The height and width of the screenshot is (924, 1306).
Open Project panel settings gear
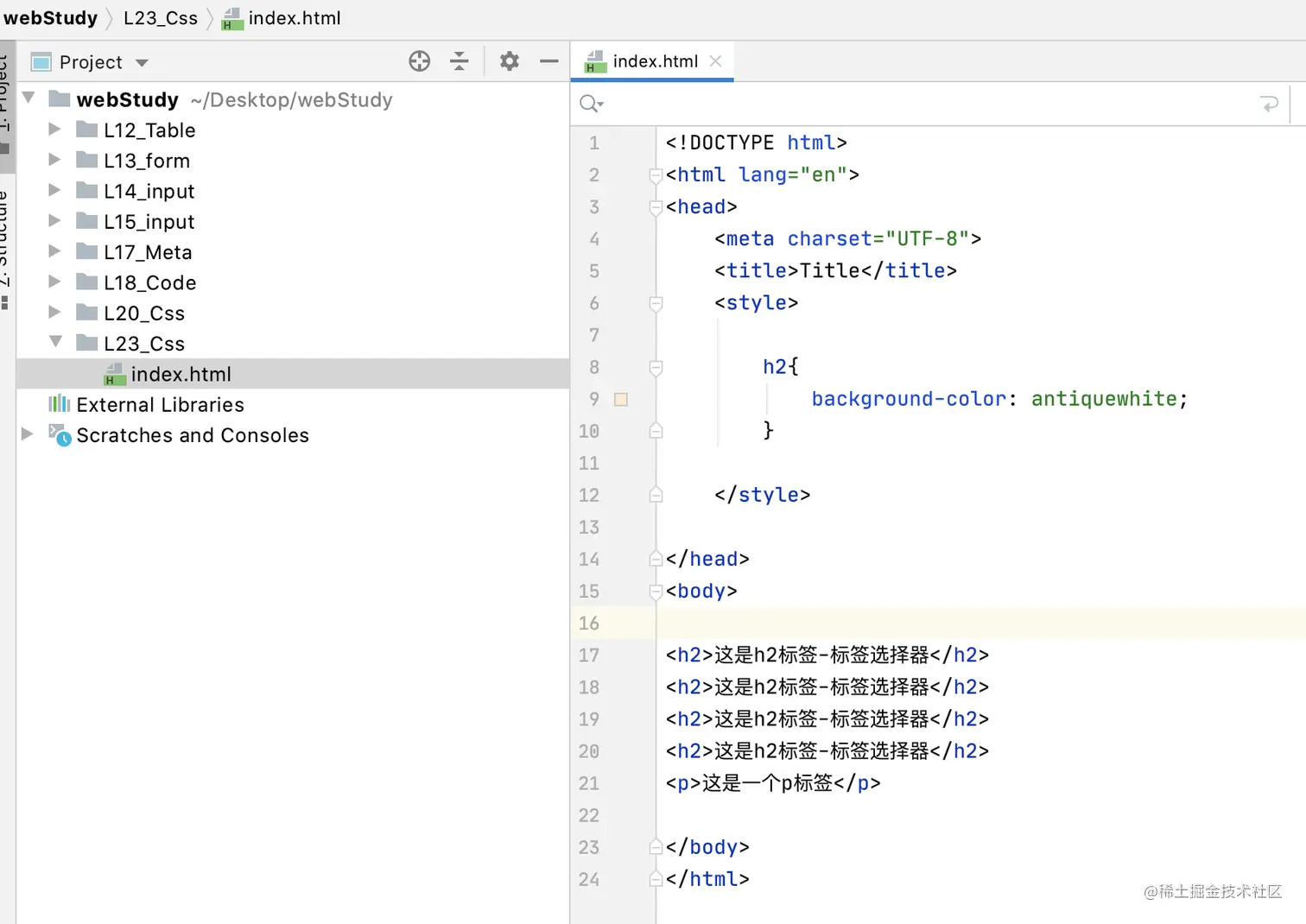(510, 61)
